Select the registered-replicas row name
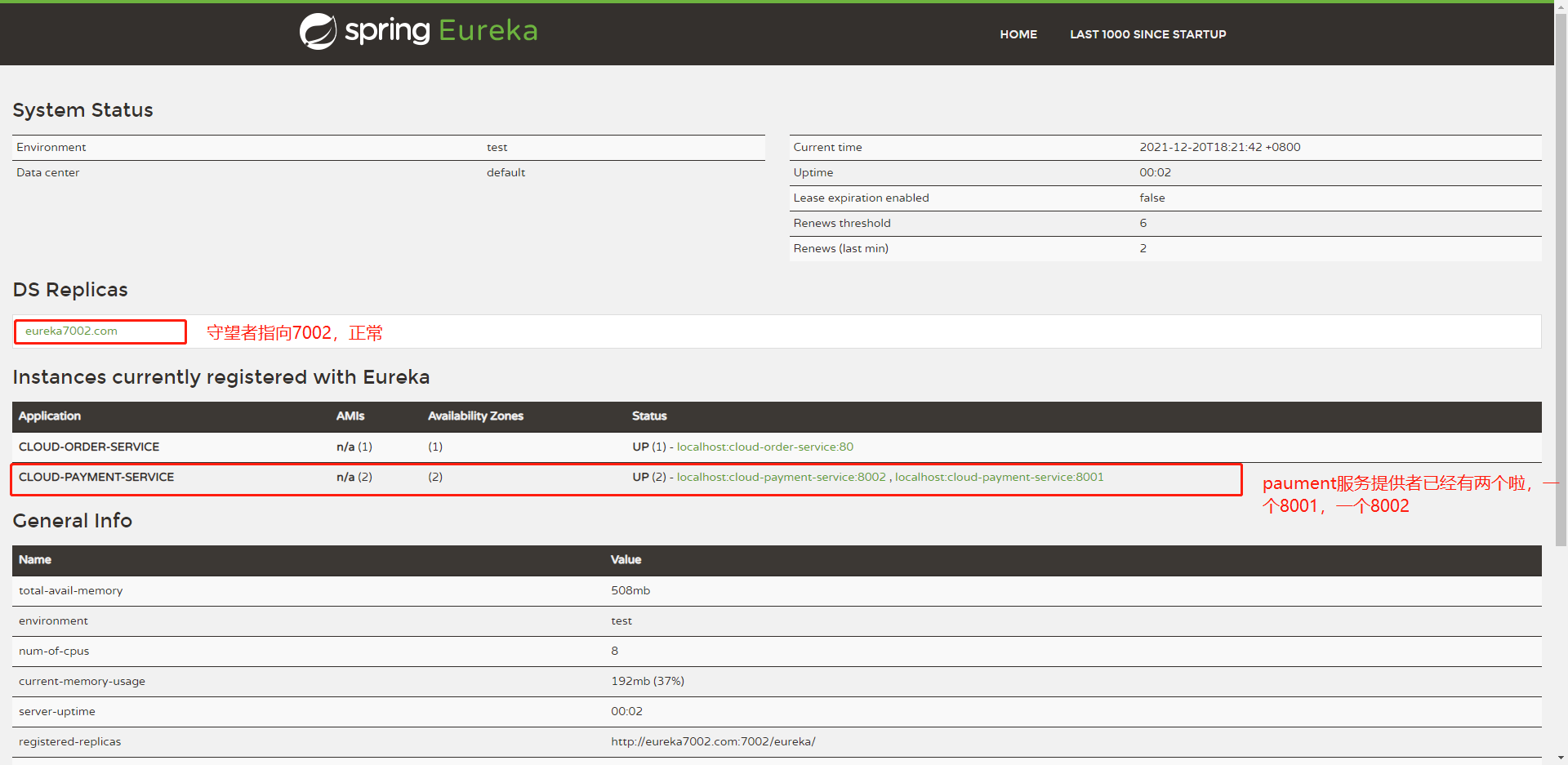This screenshot has width=1568, height=765. pyautogui.click(x=69, y=741)
